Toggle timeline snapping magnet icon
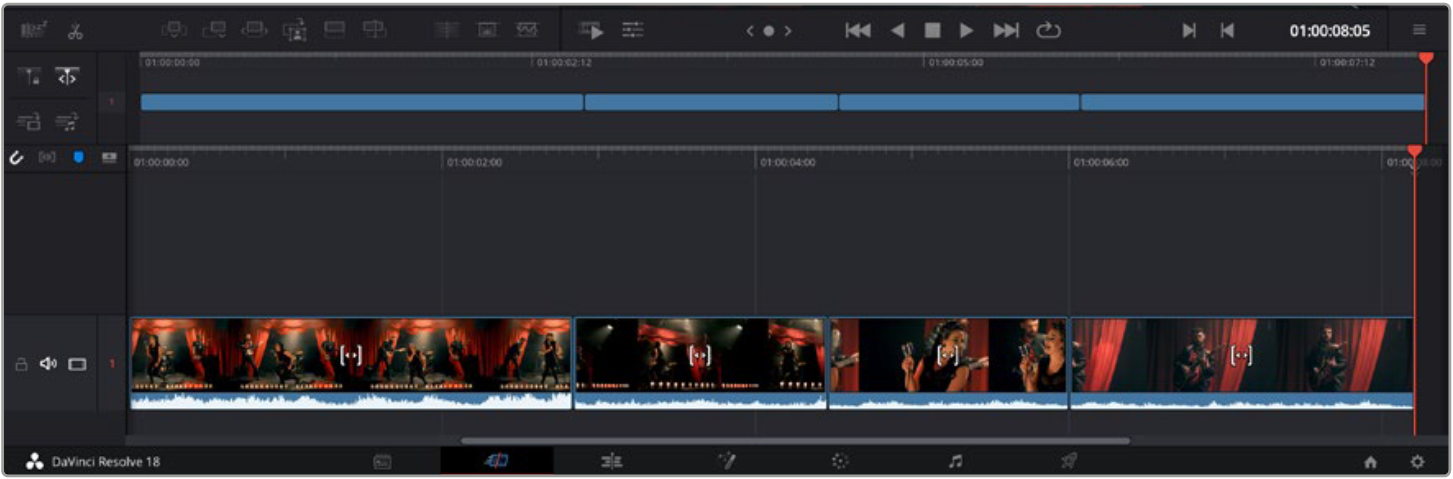 point(16,158)
